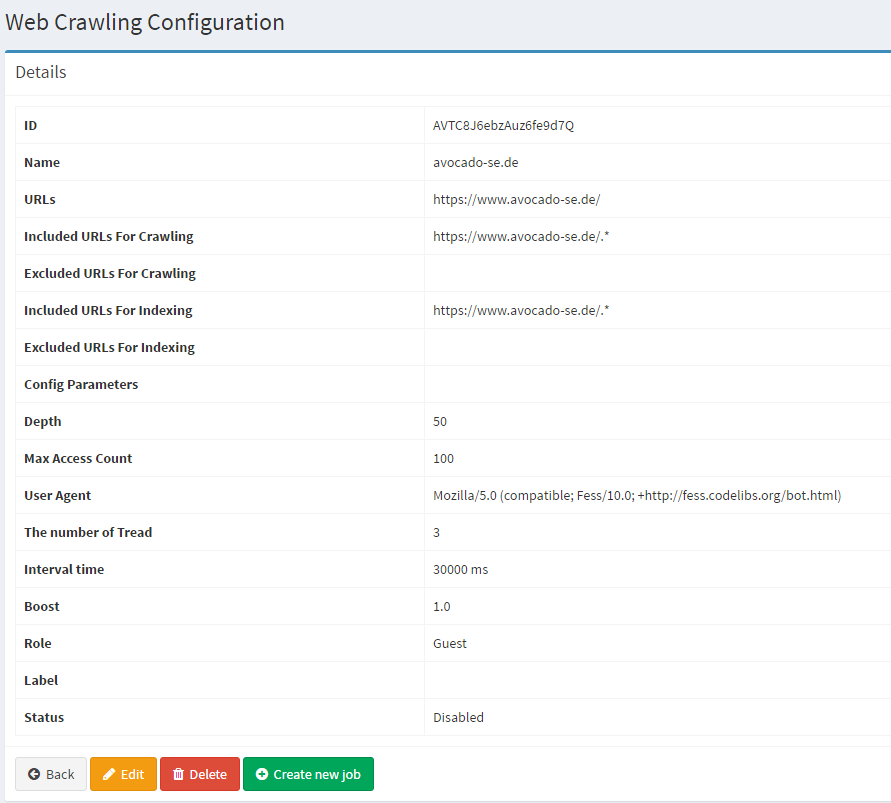Click the Included URLs For Crawling pattern link
Viewport: 891px width, 803px height.
[x=519, y=236]
